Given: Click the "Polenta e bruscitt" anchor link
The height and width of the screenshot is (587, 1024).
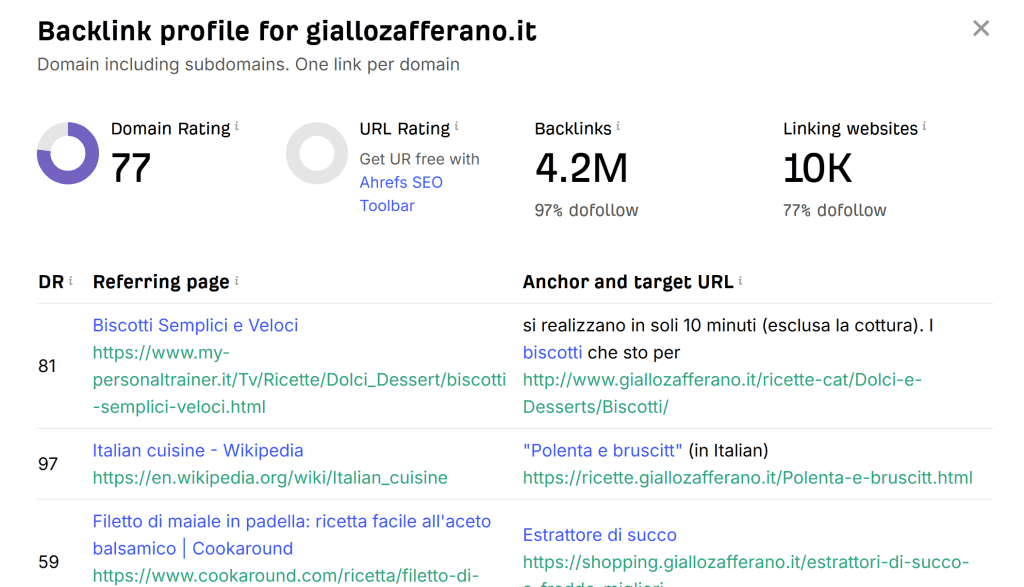Looking at the screenshot, I should 602,451.
